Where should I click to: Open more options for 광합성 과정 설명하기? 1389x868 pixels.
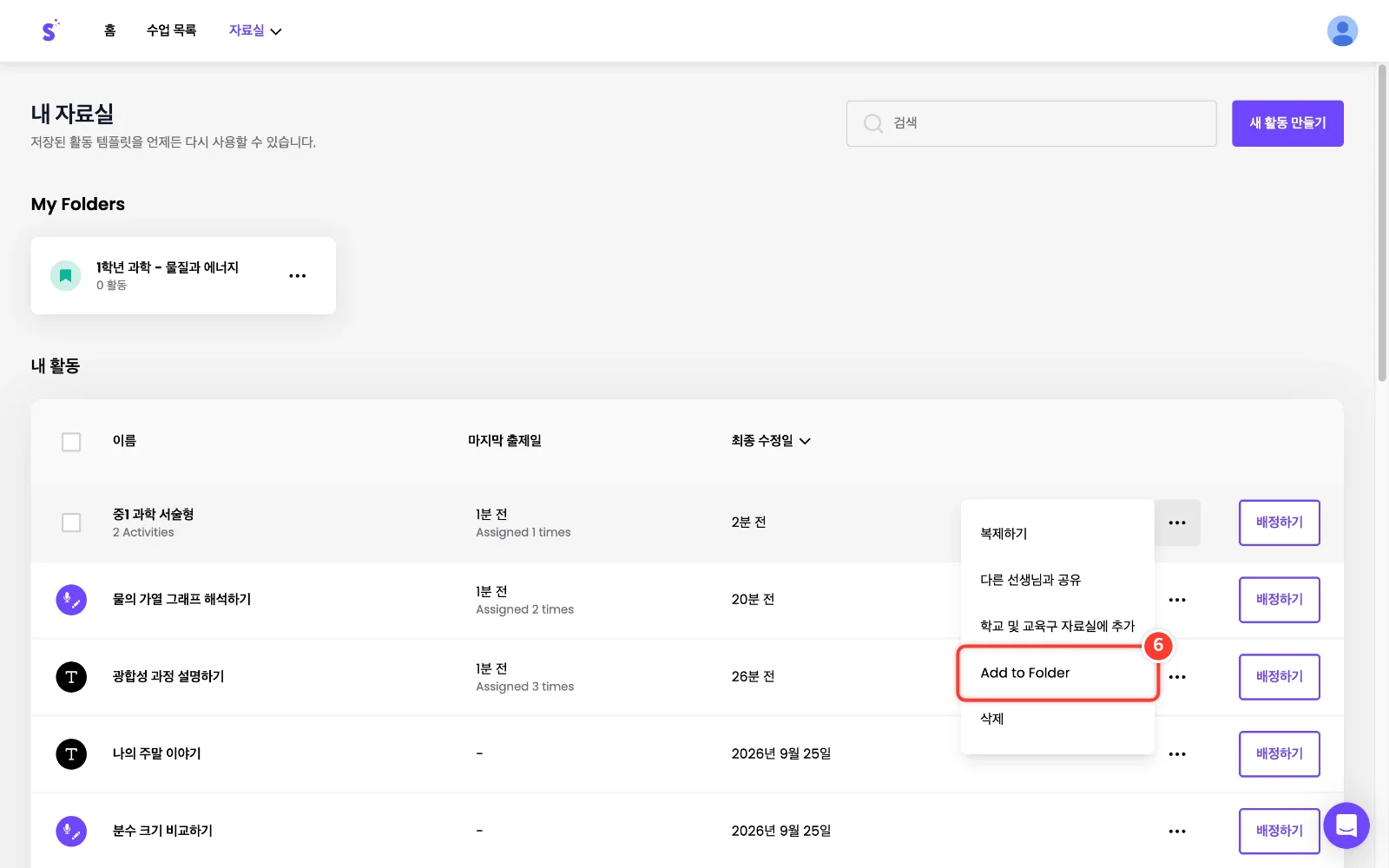1177,677
